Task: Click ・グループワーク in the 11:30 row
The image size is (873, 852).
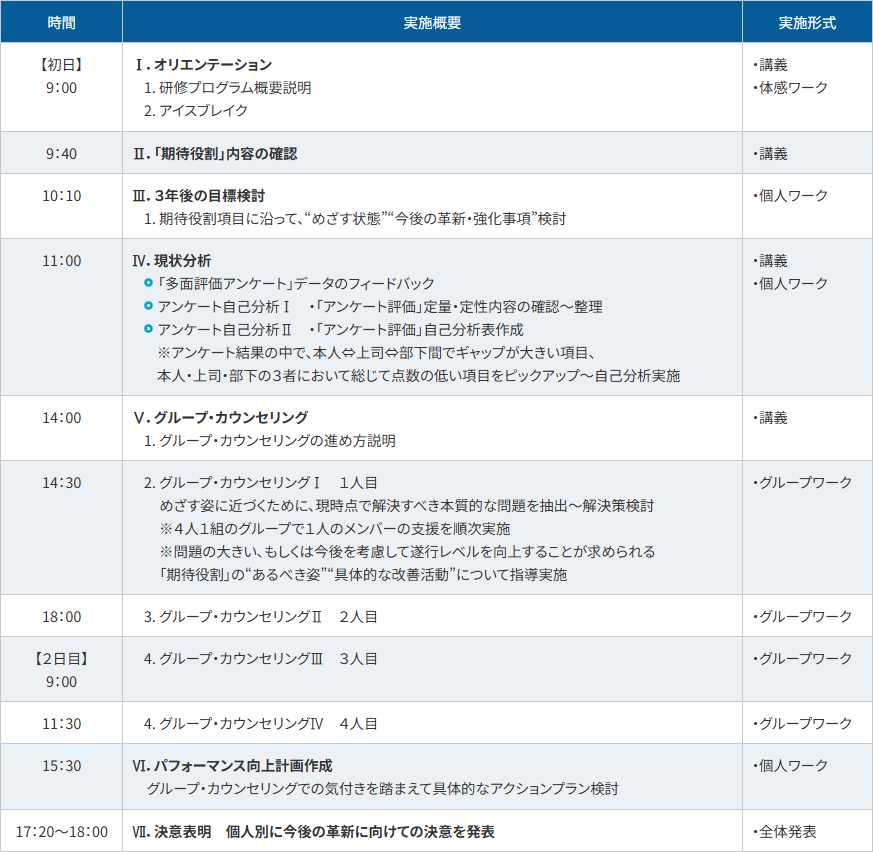Action: pos(802,724)
